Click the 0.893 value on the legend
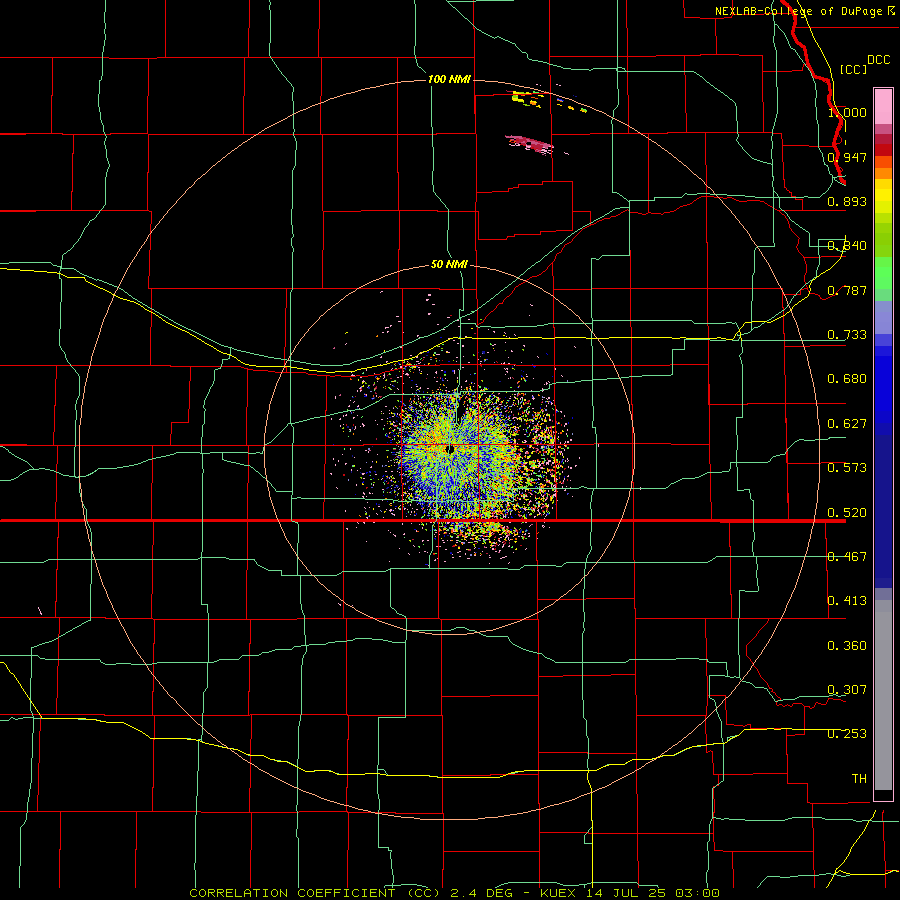The height and width of the screenshot is (900, 900). pos(847,201)
